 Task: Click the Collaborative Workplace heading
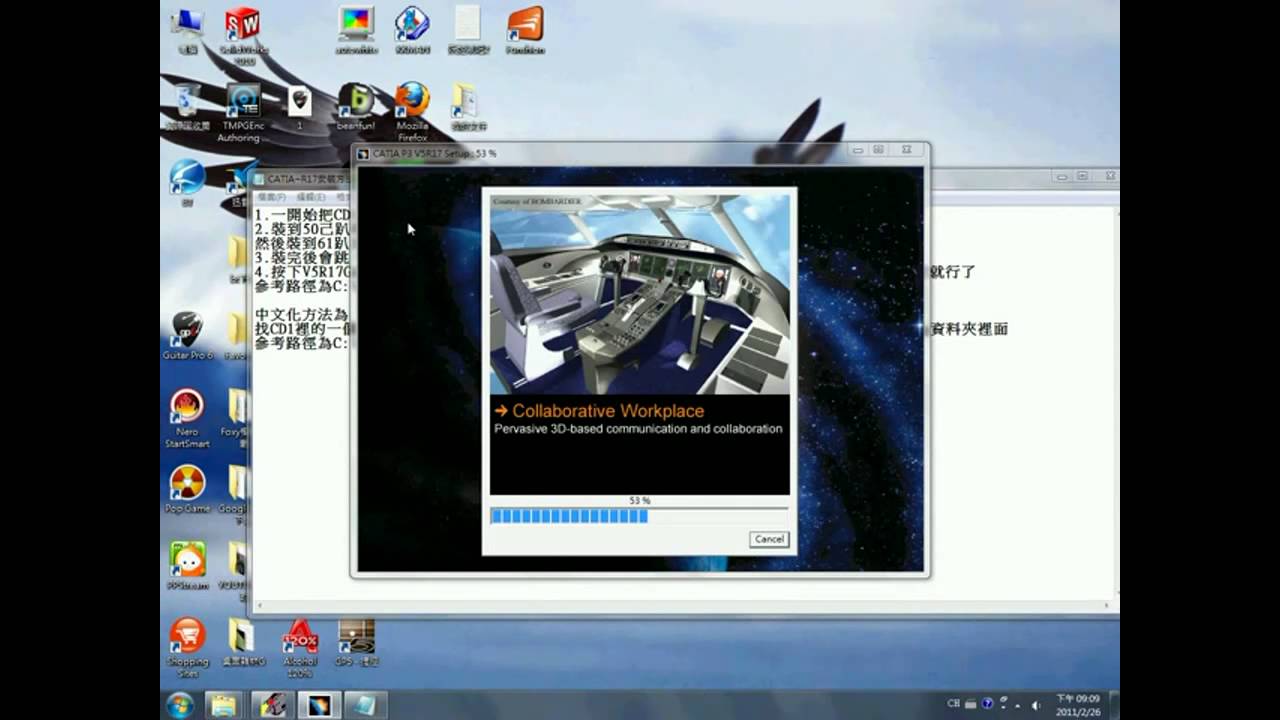click(x=608, y=411)
